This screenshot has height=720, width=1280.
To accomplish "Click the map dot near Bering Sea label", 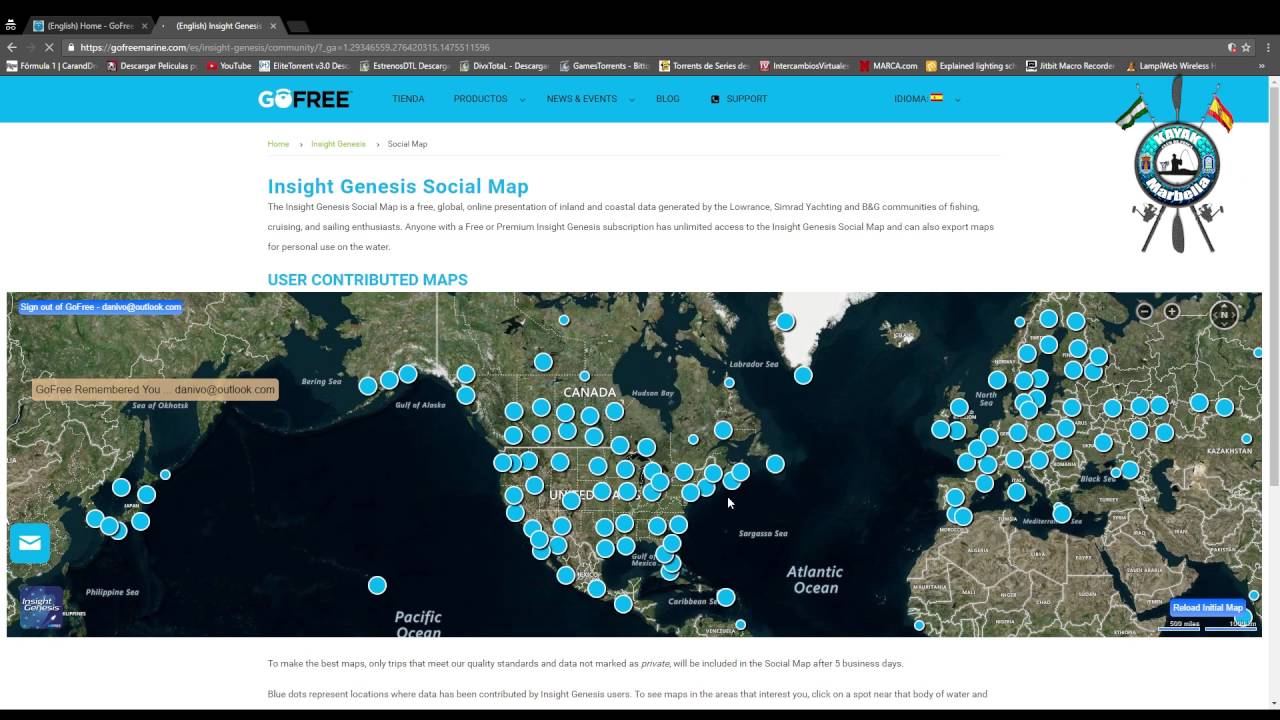I will click(368, 386).
